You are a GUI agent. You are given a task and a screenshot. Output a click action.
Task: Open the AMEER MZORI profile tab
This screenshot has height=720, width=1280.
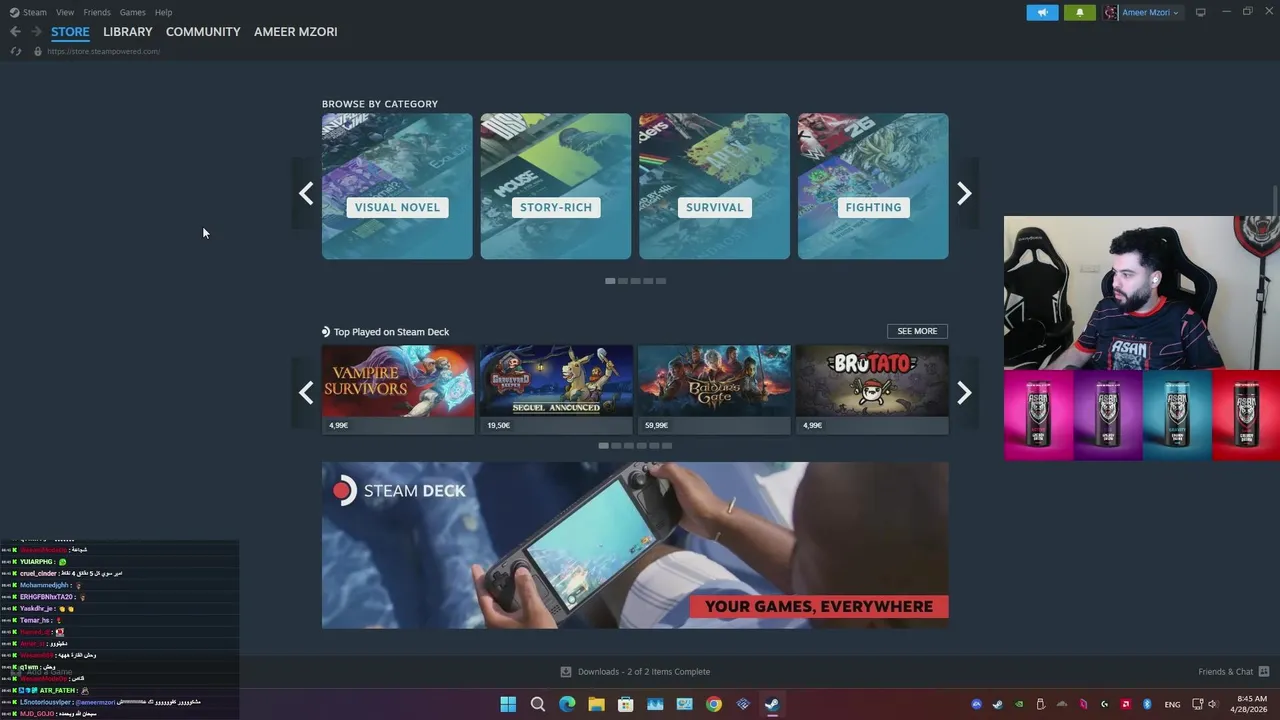click(x=296, y=32)
